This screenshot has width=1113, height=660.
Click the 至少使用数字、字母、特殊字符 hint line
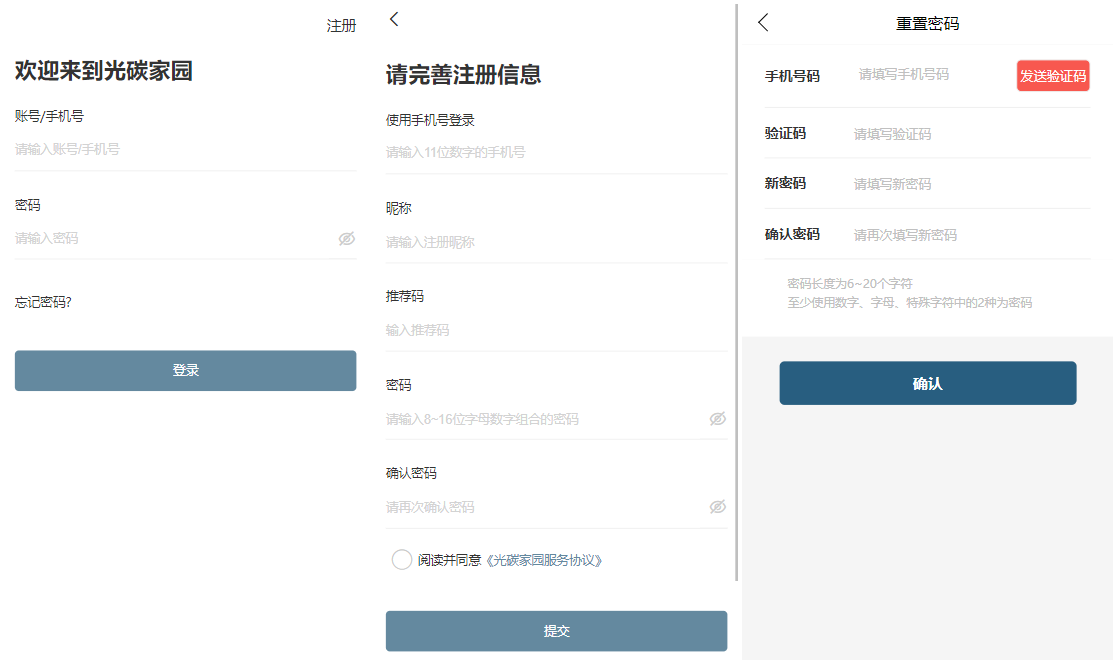pyautogui.click(x=910, y=303)
